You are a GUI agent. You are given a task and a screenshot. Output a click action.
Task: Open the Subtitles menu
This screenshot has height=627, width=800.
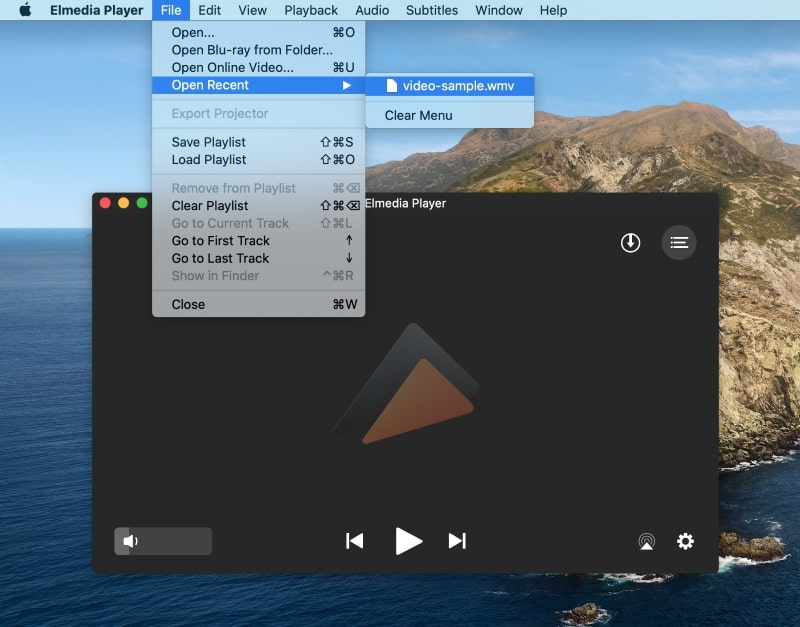pyautogui.click(x=432, y=10)
